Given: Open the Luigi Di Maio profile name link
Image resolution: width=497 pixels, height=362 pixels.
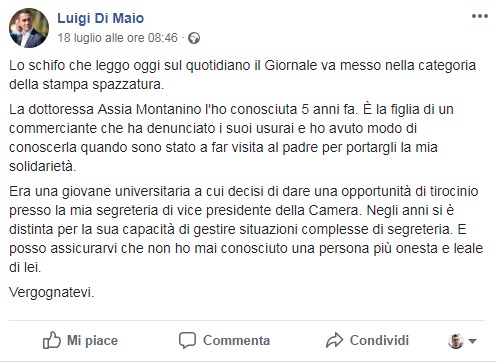Looking at the screenshot, I should pyautogui.click(x=101, y=18).
